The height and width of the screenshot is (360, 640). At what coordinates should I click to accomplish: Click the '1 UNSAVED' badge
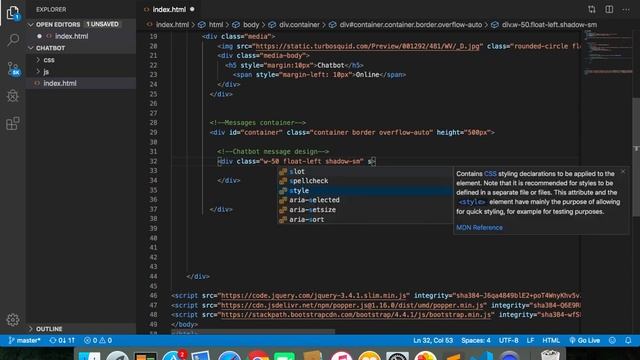pos(102,24)
